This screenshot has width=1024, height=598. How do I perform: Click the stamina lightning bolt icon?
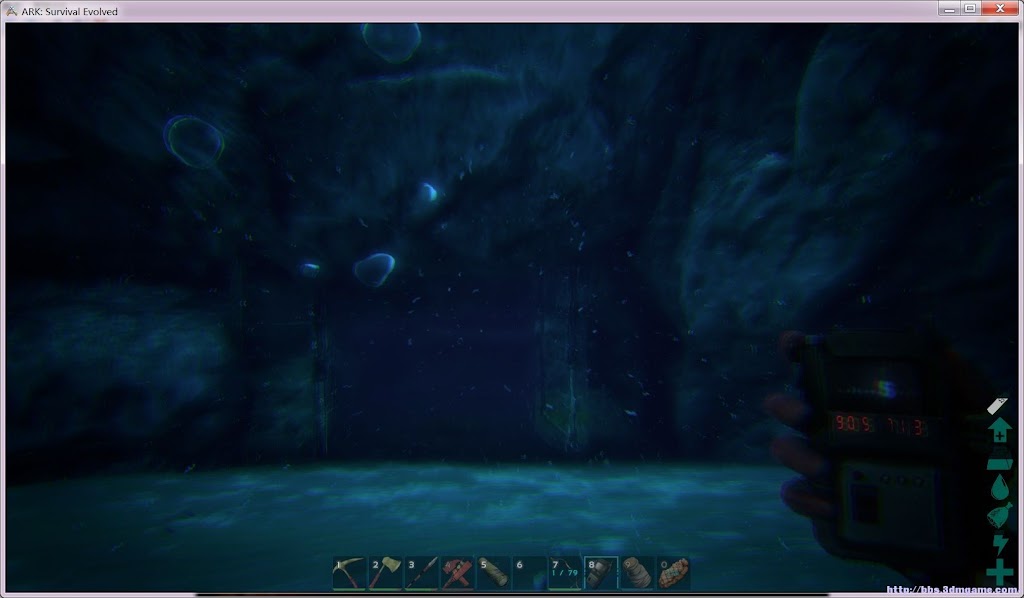[1000, 544]
